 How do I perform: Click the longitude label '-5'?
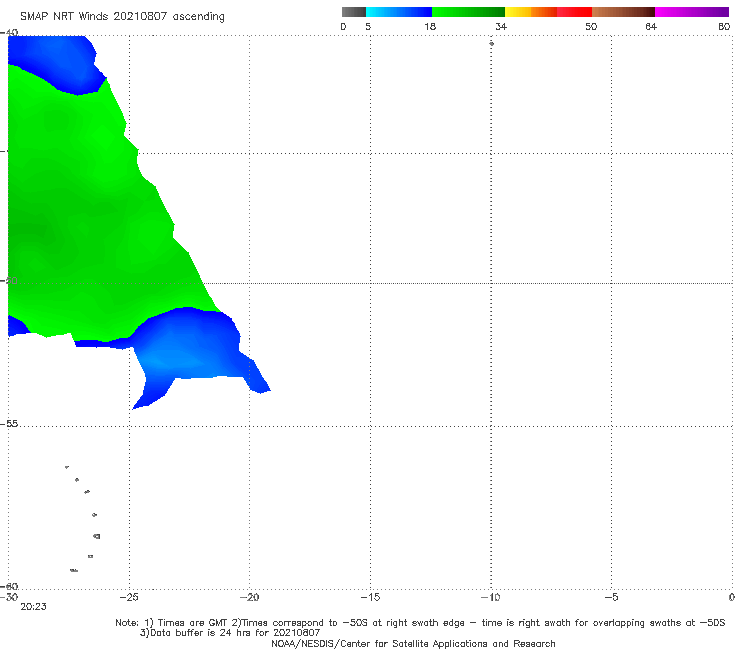point(611,597)
